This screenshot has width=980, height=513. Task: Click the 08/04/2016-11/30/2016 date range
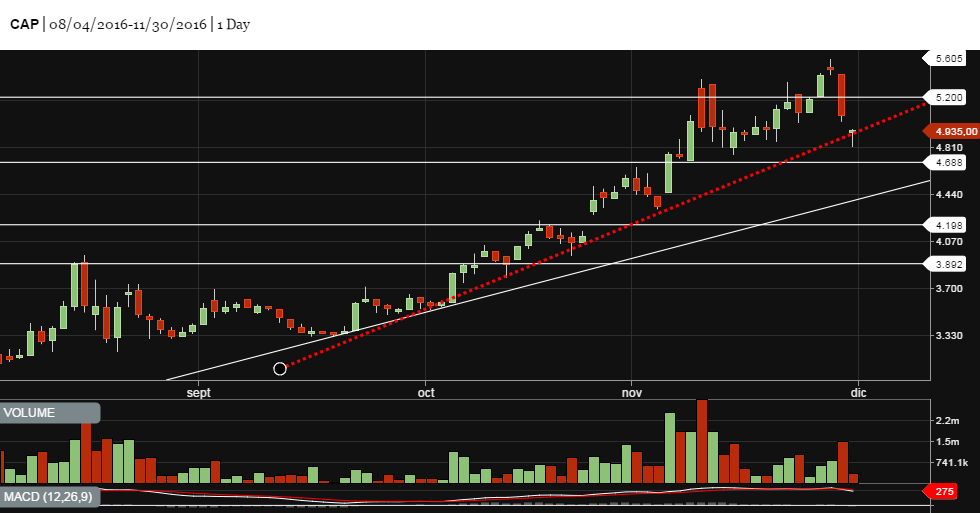(x=128, y=24)
